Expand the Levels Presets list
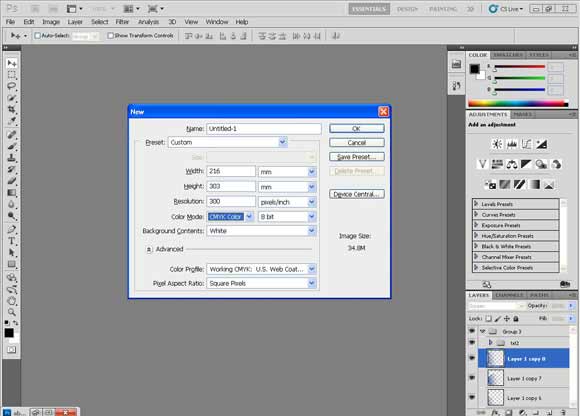The image size is (580, 416). [x=476, y=204]
